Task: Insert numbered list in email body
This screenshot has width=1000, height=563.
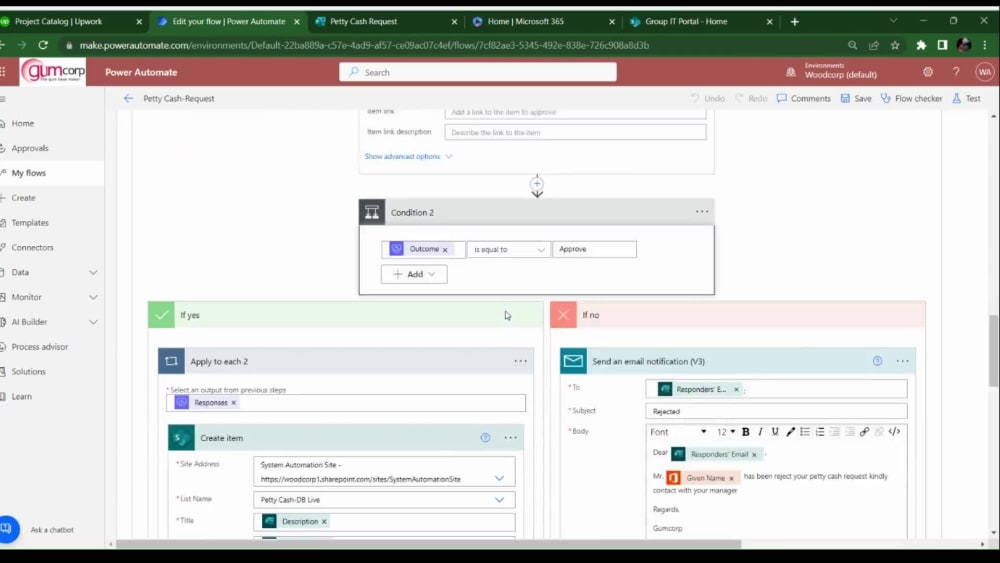Action: point(820,432)
